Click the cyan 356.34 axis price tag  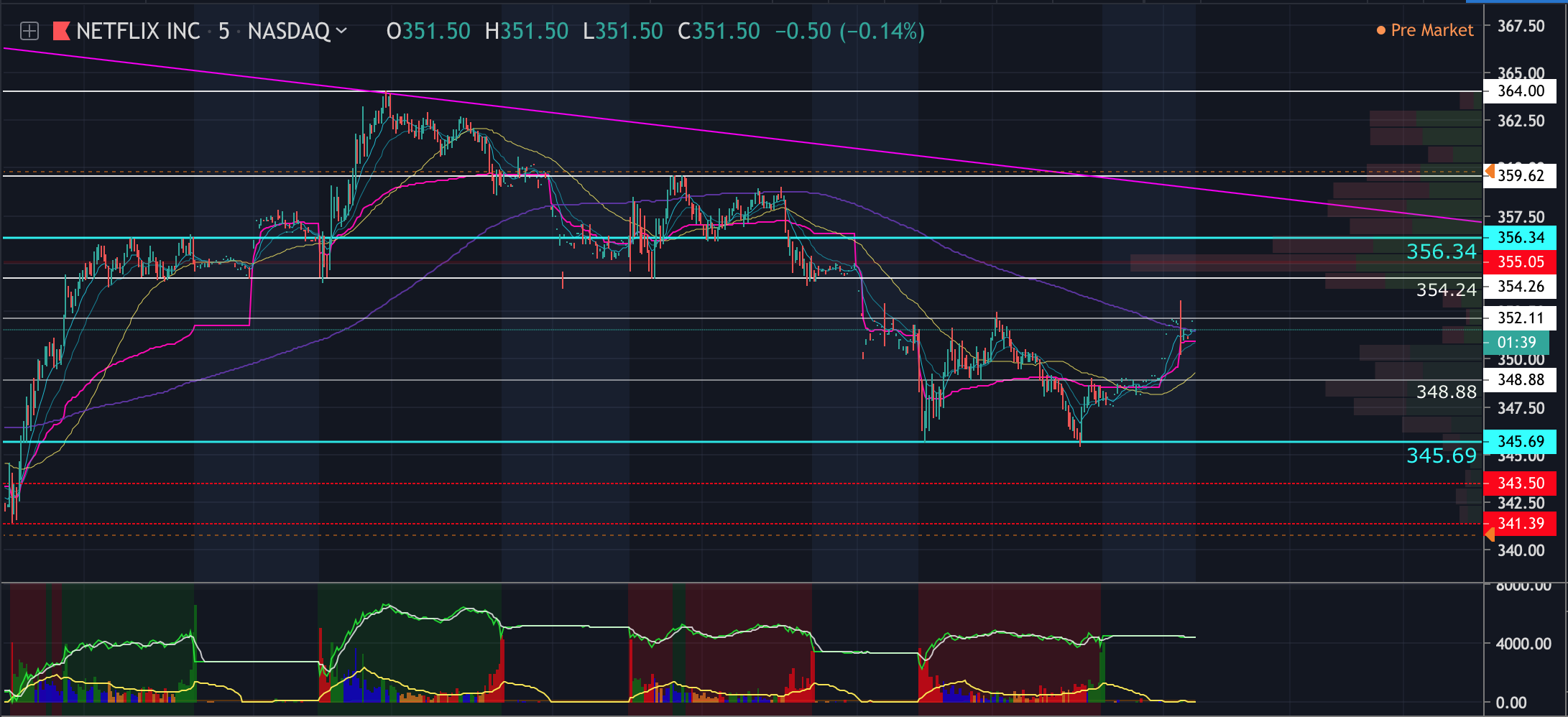[1520, 237]
